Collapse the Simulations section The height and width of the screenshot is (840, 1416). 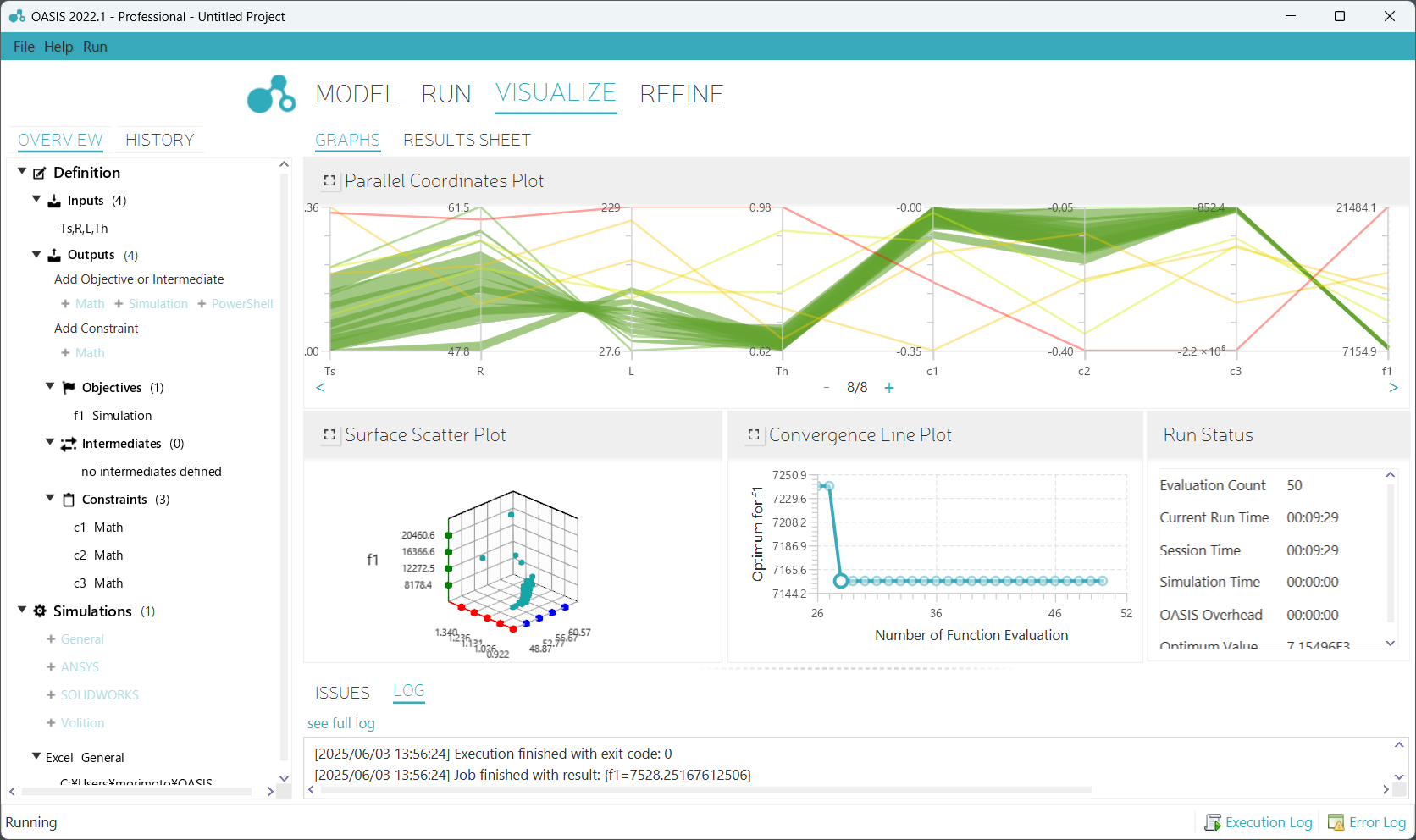coord(22,611)
